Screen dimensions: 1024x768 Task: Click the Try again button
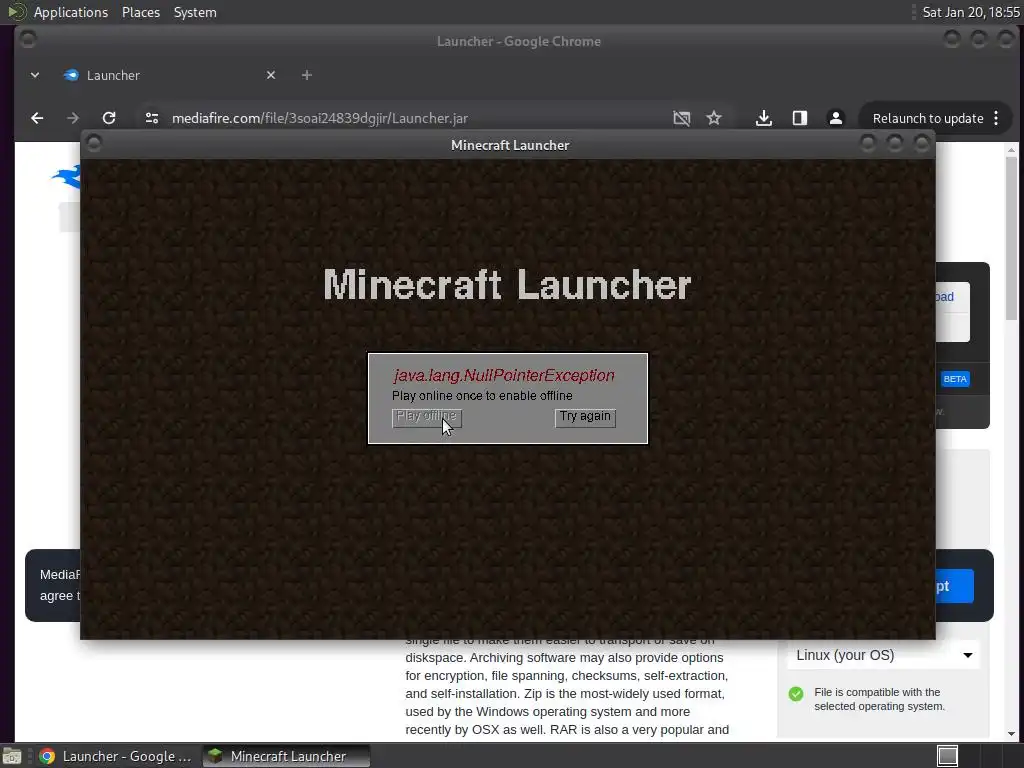pos(585,417)
